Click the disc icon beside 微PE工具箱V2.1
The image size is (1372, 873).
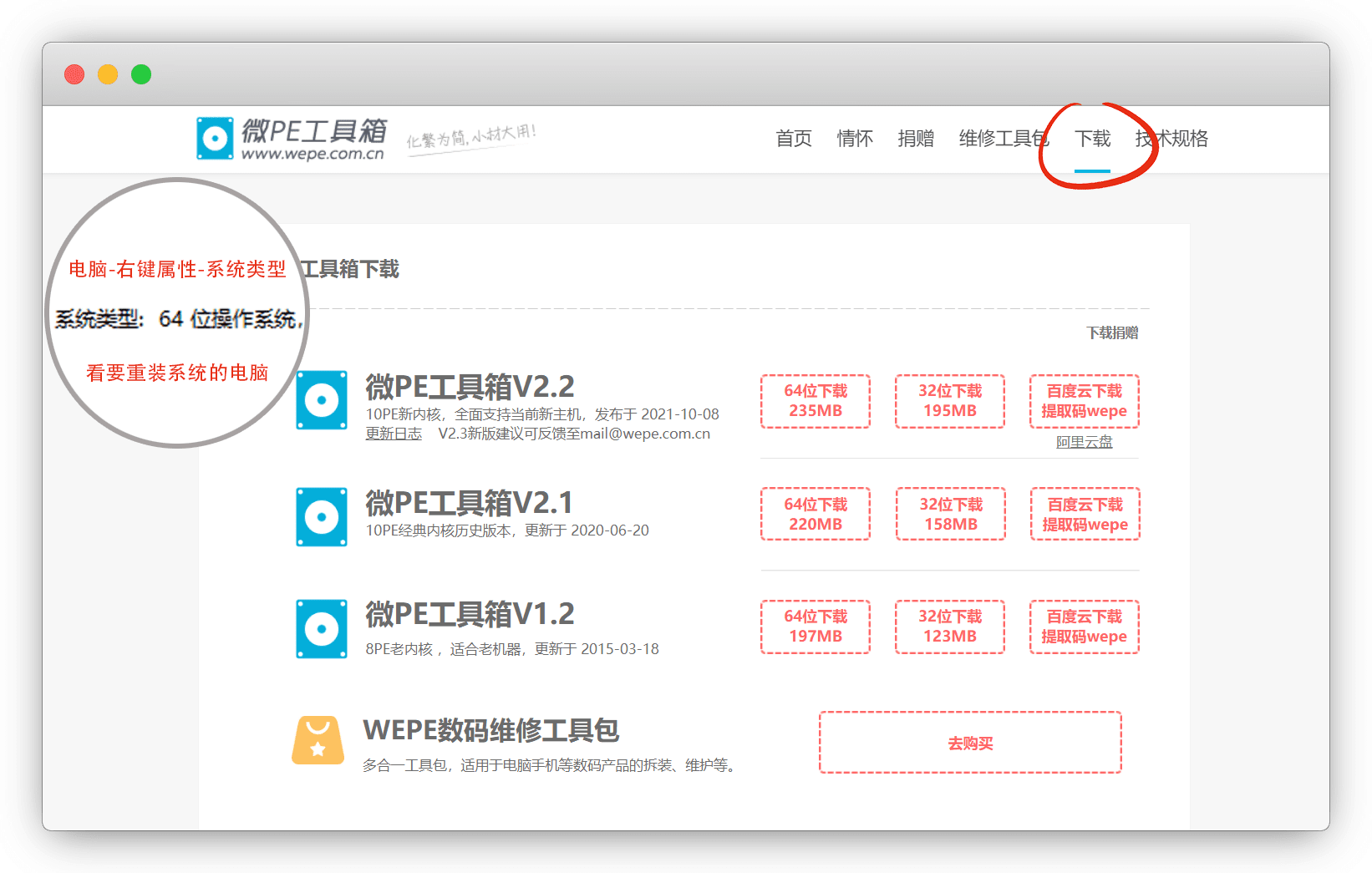coord(322,517)
